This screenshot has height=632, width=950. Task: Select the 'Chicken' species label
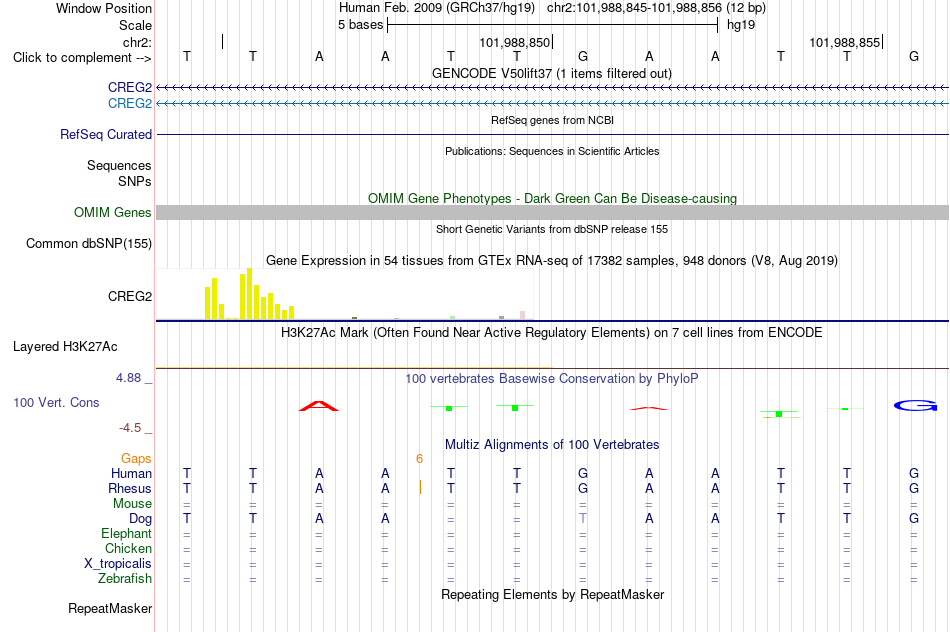click(128, 548)
